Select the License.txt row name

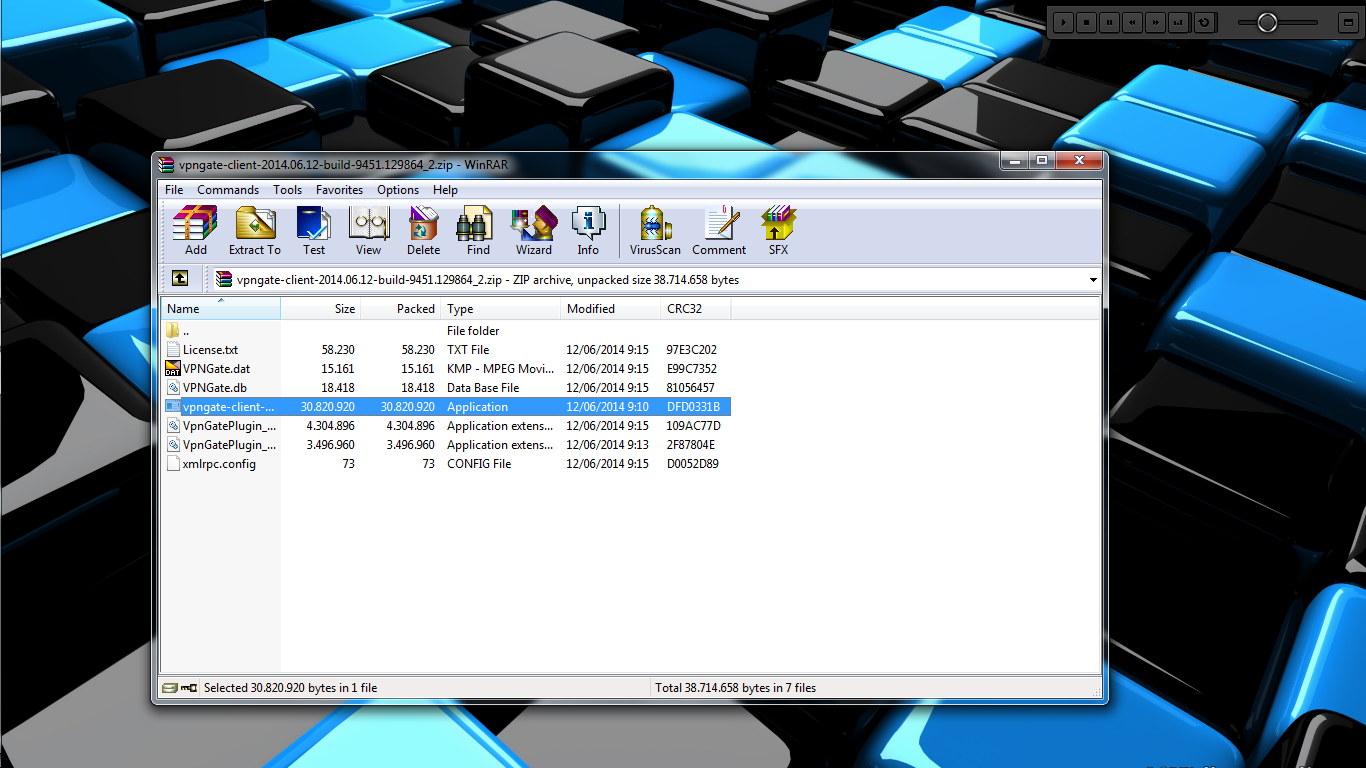(210, 350)
